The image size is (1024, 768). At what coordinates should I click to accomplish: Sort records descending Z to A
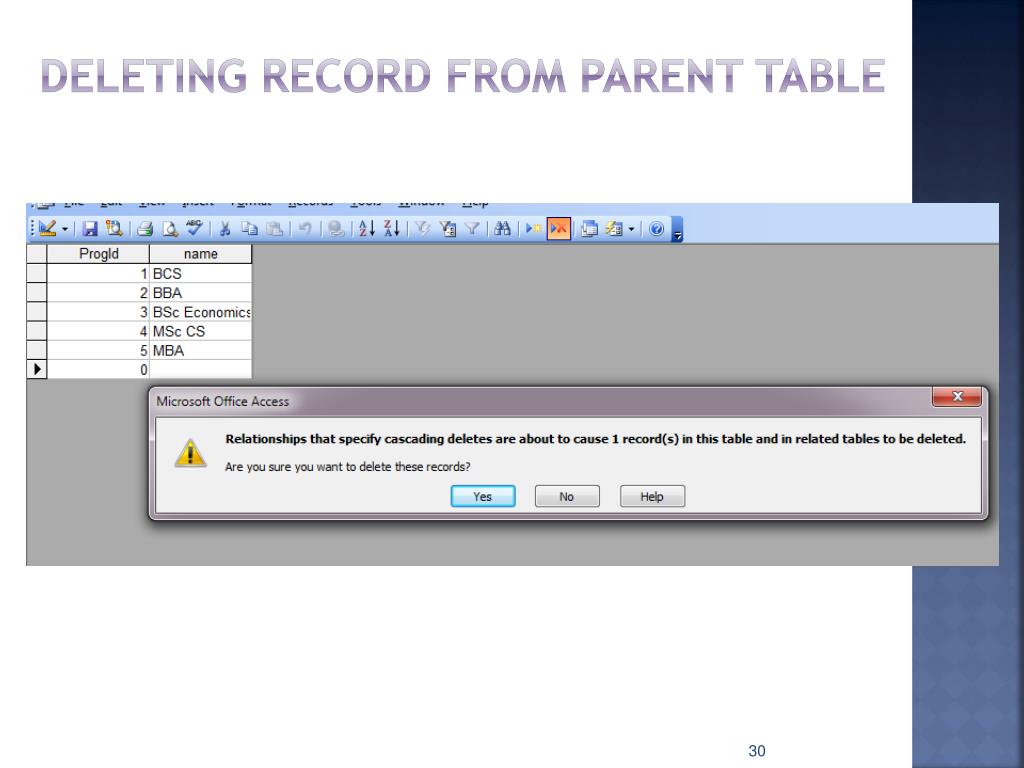pyautogui.click(x=392, y=229)
